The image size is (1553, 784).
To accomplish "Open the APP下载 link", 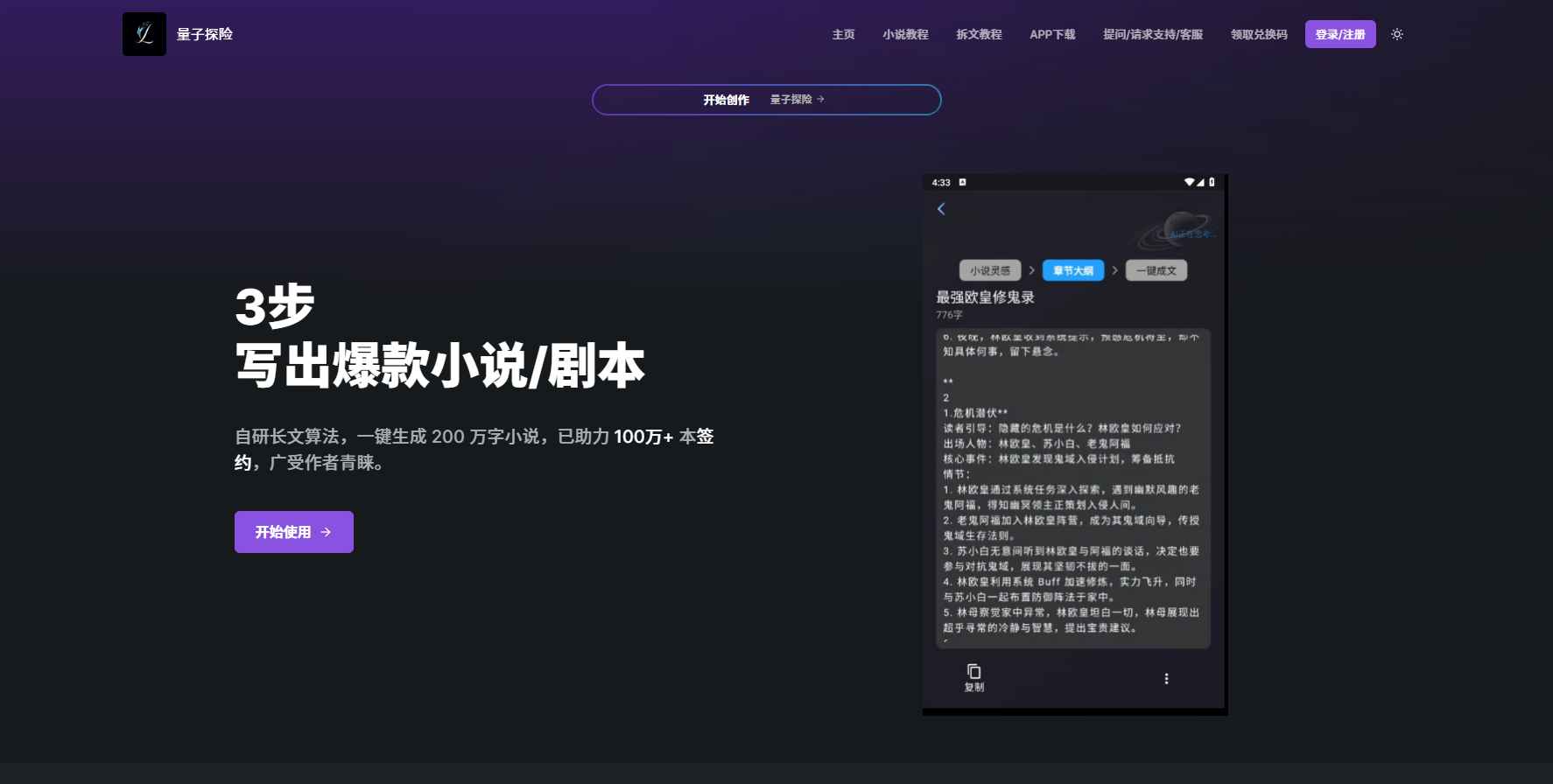I will (x=1052, y=34).
